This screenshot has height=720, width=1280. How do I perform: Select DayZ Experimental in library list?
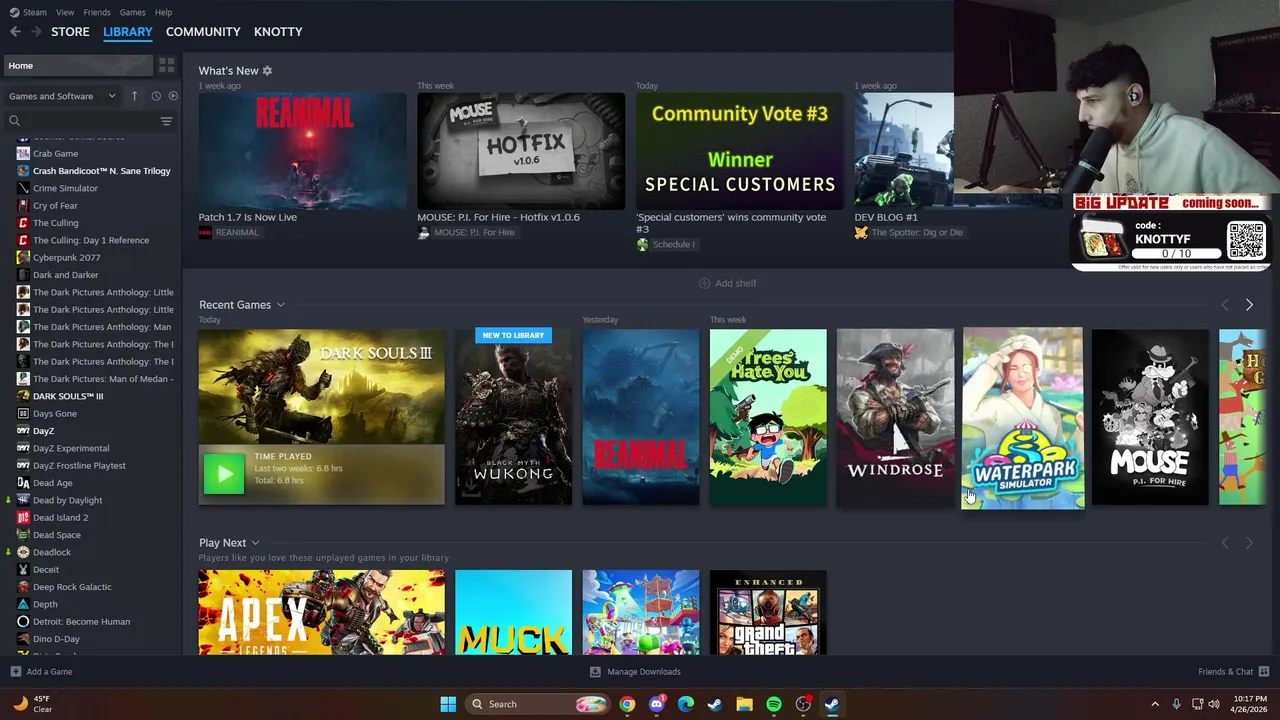tap(71, 448)
